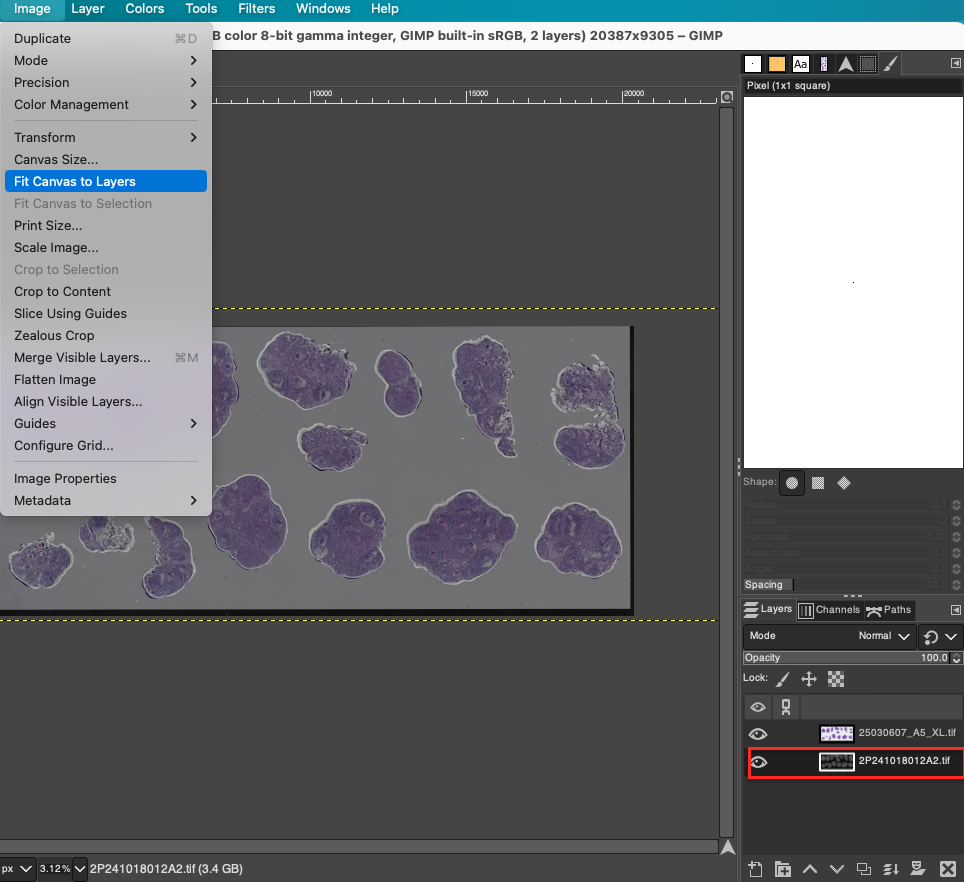Hide the 25030607_A5_XL.tif layer
964x882 pixels.
(758, 733)
